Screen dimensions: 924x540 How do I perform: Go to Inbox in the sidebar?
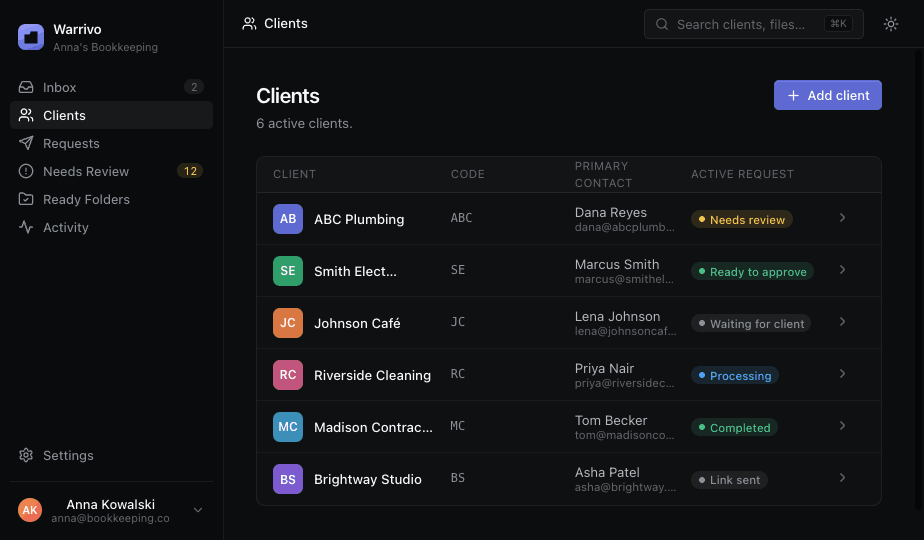tap(111, 87)
